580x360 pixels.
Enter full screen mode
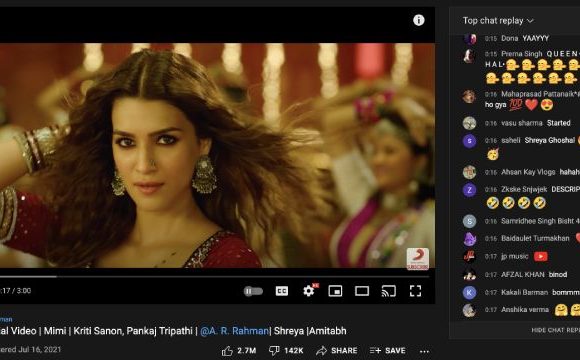[415, 291]
